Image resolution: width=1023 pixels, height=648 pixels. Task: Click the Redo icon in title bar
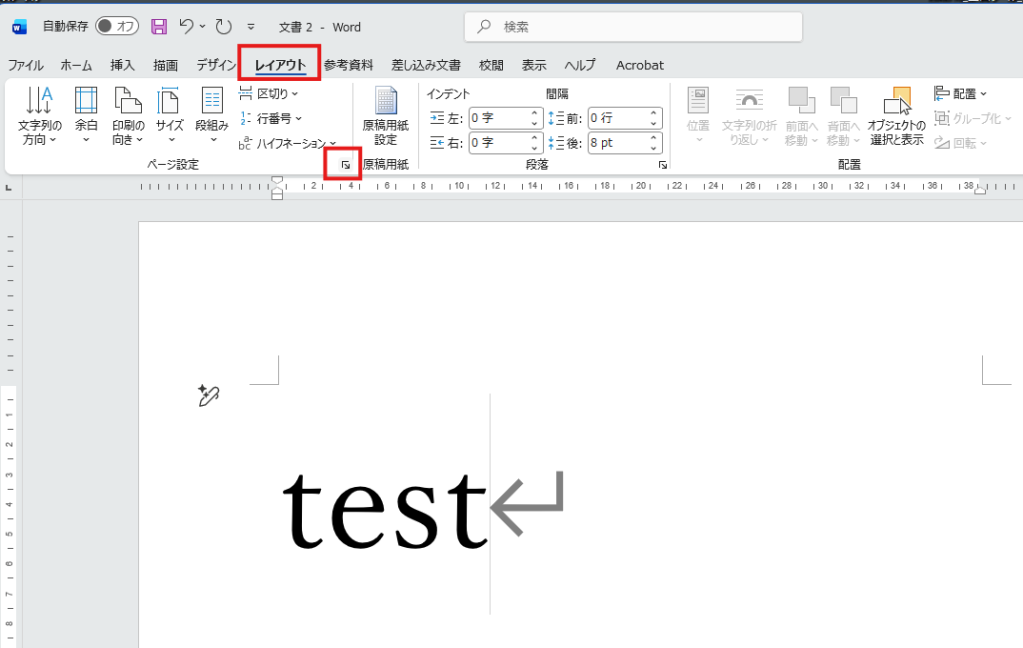pos(223,27)
